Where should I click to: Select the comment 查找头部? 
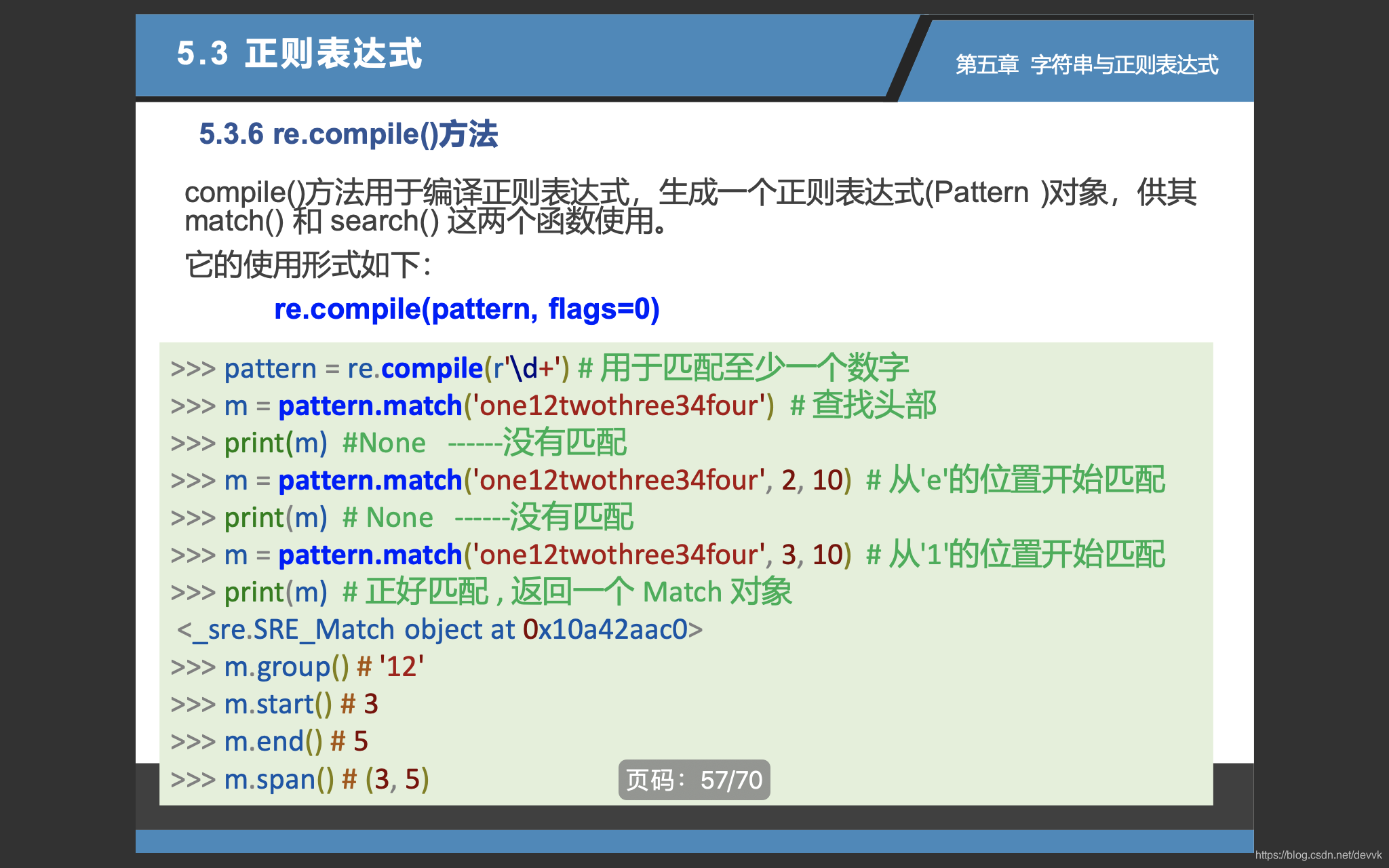pos(874,404)
